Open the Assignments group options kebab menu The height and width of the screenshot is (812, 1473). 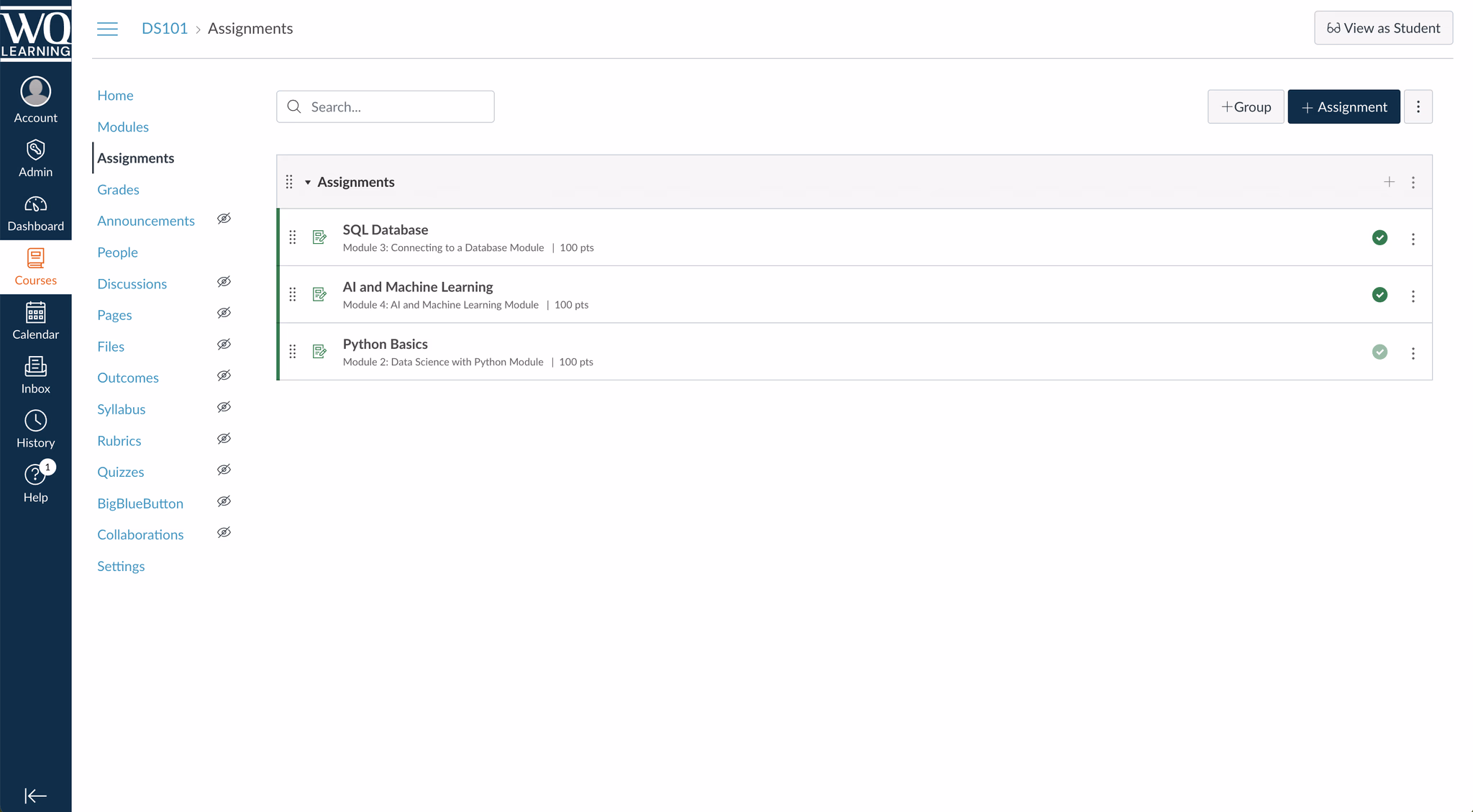pyautogui.click(x=1413, y=182)
